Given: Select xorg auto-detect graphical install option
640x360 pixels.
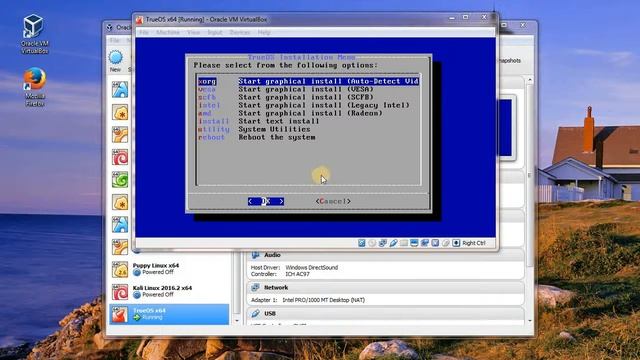Looking at the screenshot, I should pos(309,81).
